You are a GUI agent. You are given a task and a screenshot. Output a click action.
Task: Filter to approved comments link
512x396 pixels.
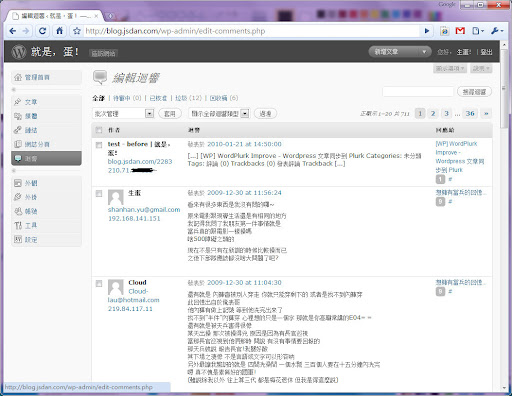click(158, 98)
